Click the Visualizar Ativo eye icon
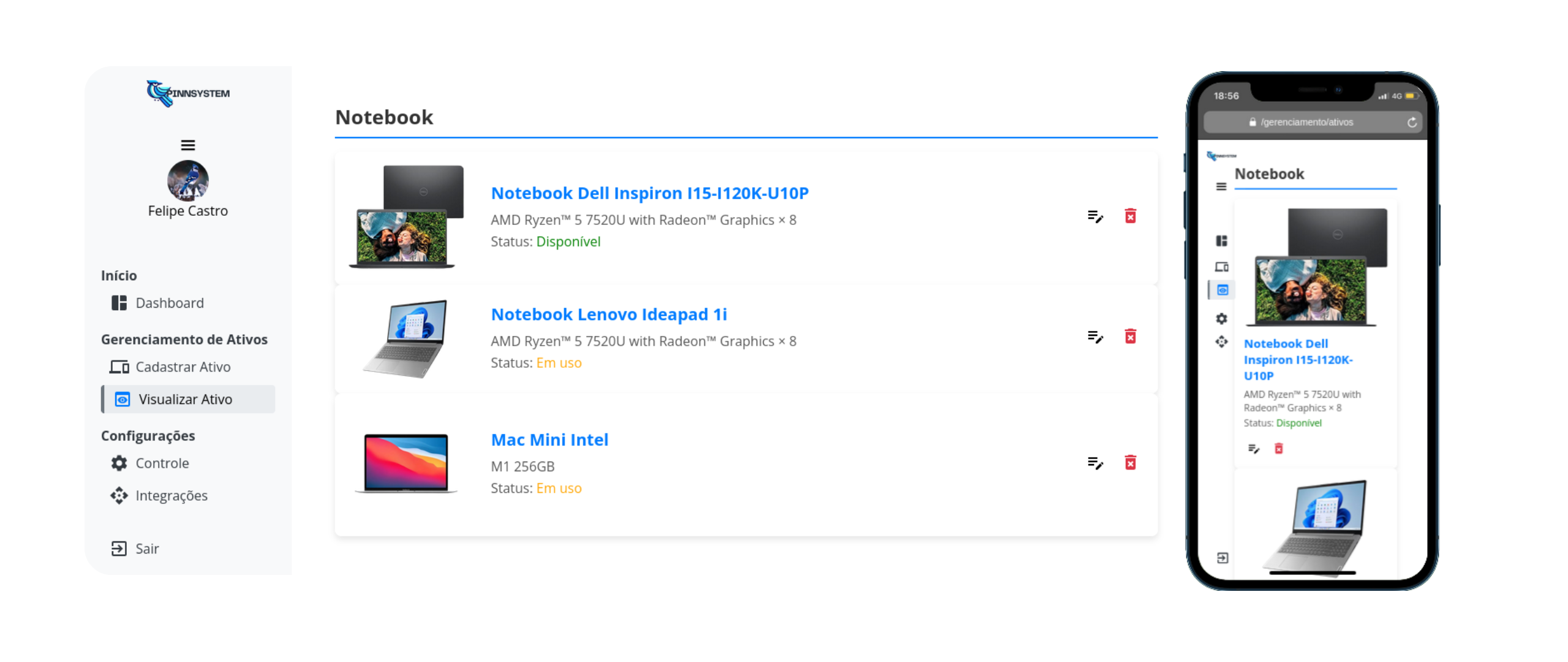Screen dimensions: 1568x662 click(x=123, y=399)
